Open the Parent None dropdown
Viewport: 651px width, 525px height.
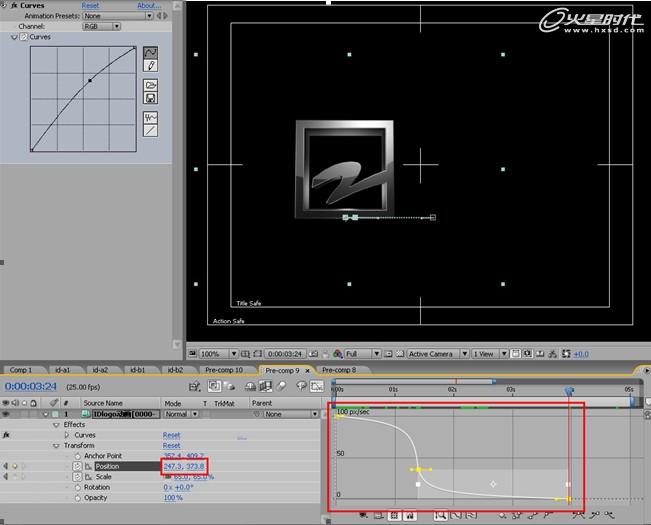pos(291,414)
